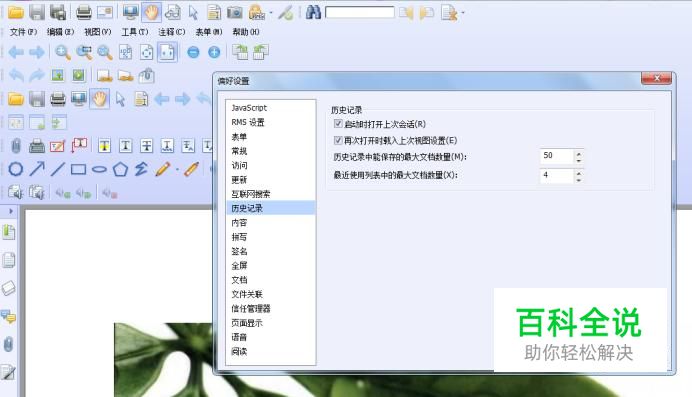Click the blue minus zoom-out icon
Image resolution: width=692 pixels, height=397 pixels.
coord(193,52)
